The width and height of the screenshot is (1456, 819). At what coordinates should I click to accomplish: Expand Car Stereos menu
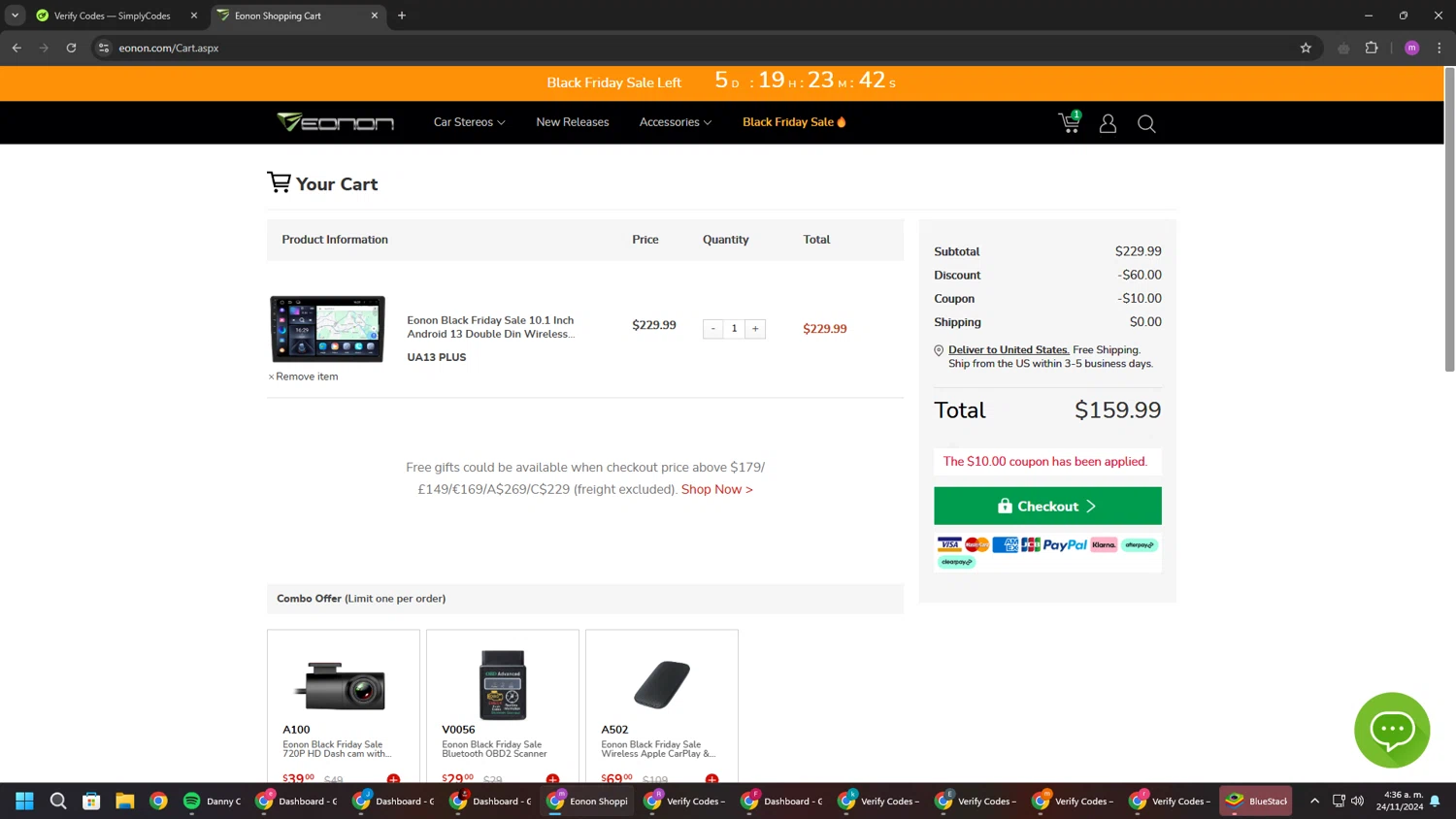[469, 122]
